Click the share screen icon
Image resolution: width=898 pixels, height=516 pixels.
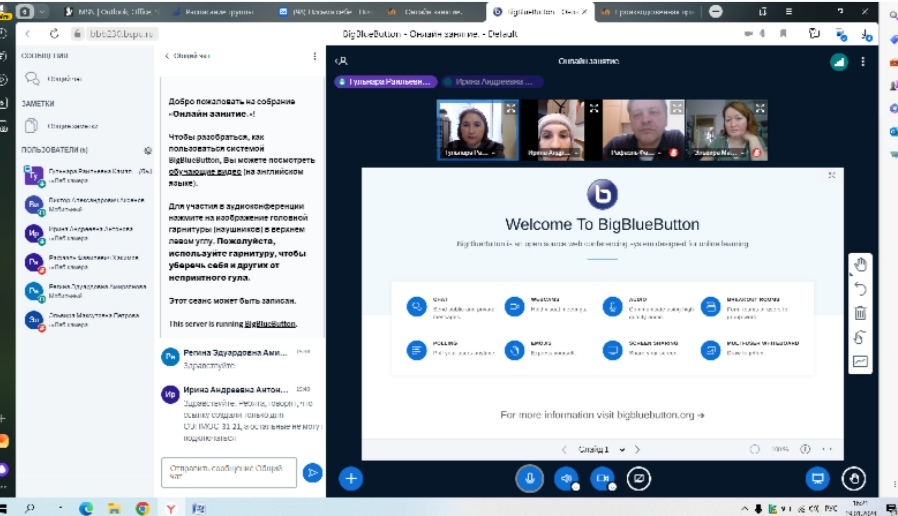[x=640, y=478]
